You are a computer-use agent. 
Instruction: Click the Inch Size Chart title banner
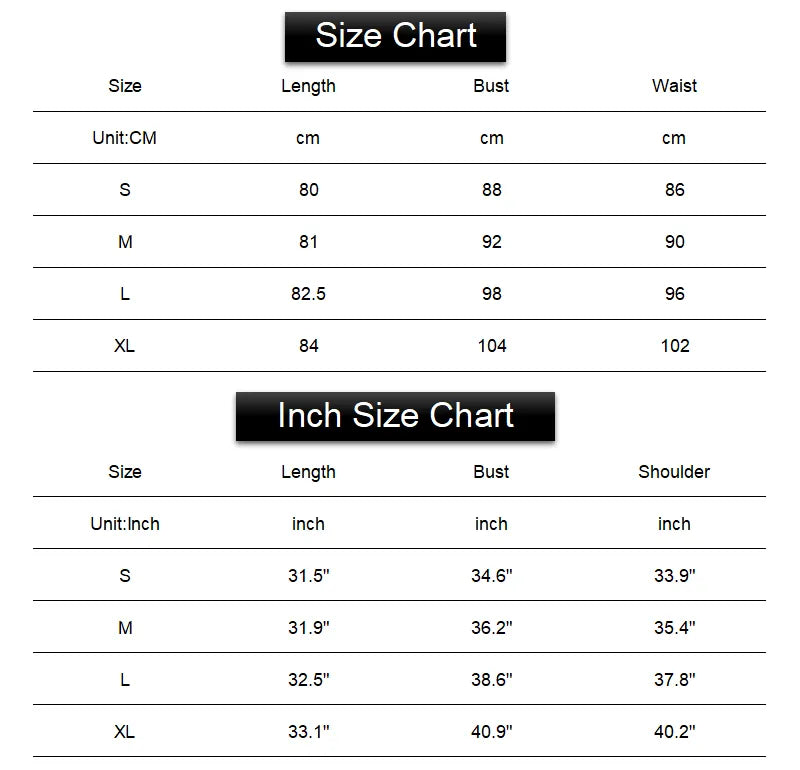(x=395, y=416)
